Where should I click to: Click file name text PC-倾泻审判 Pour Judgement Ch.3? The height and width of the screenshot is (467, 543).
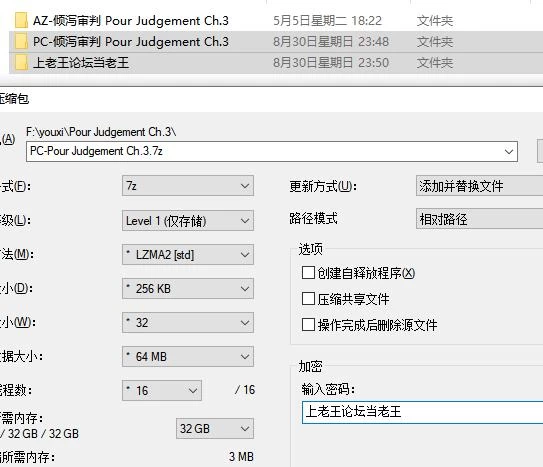(x=131, y=42)
